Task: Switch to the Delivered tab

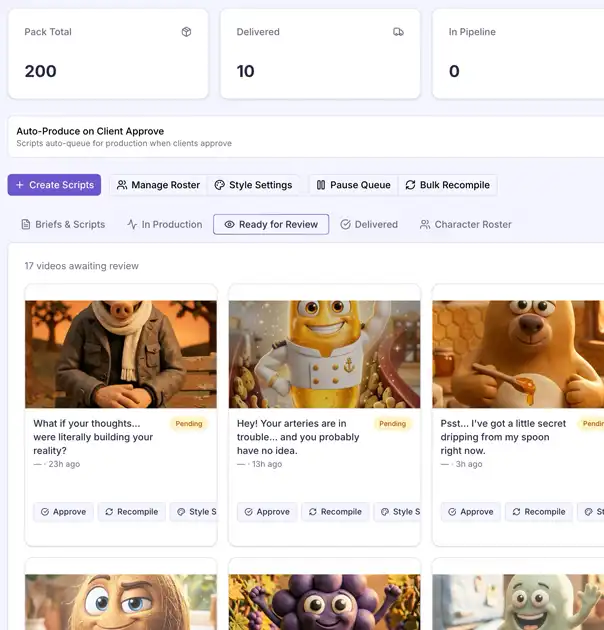Action: coord(369,224)
